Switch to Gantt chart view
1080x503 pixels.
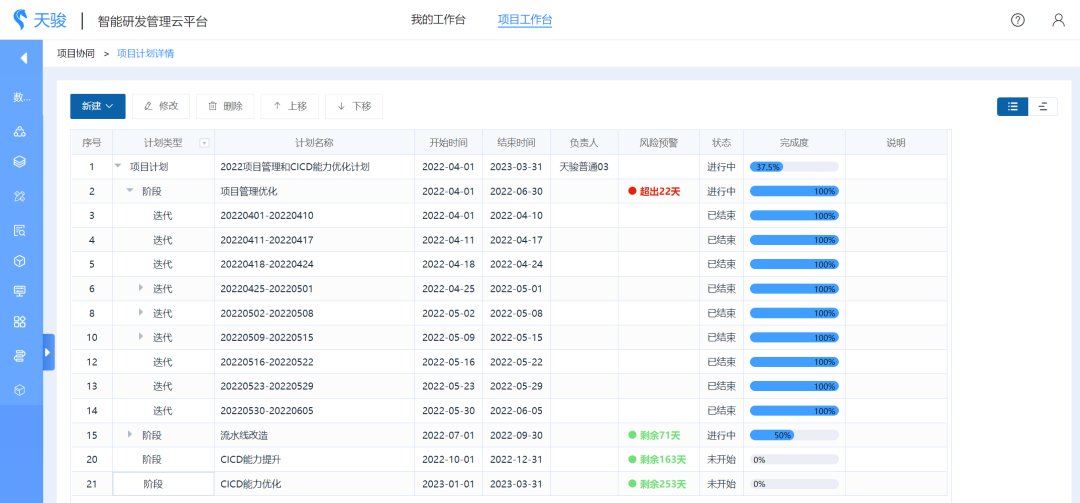(1043, 106)
